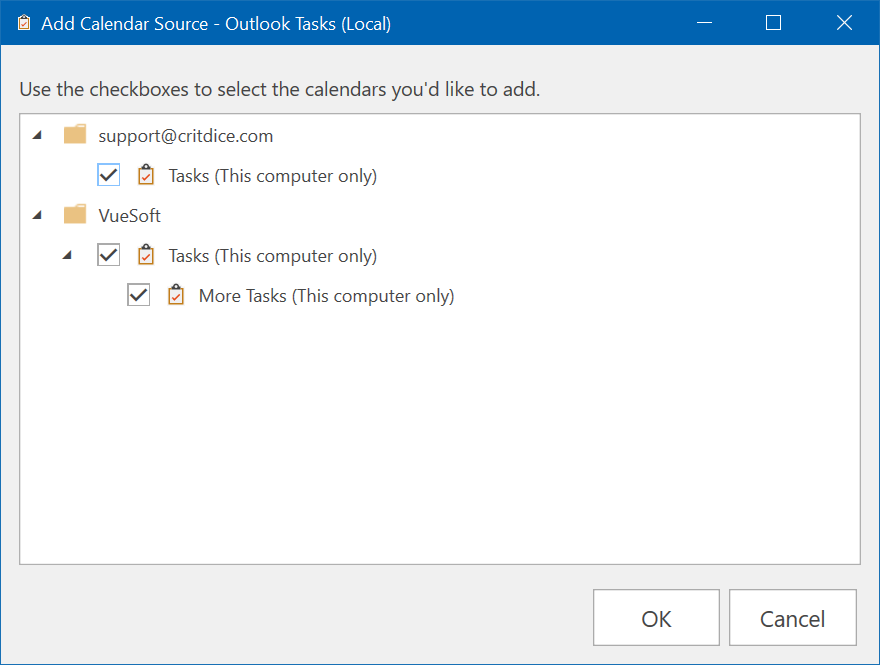Image resolution: width=880 pixels, height=665 pixels.
Task: Maximize the Add Calendar Source window
Action: click(773, 23)
